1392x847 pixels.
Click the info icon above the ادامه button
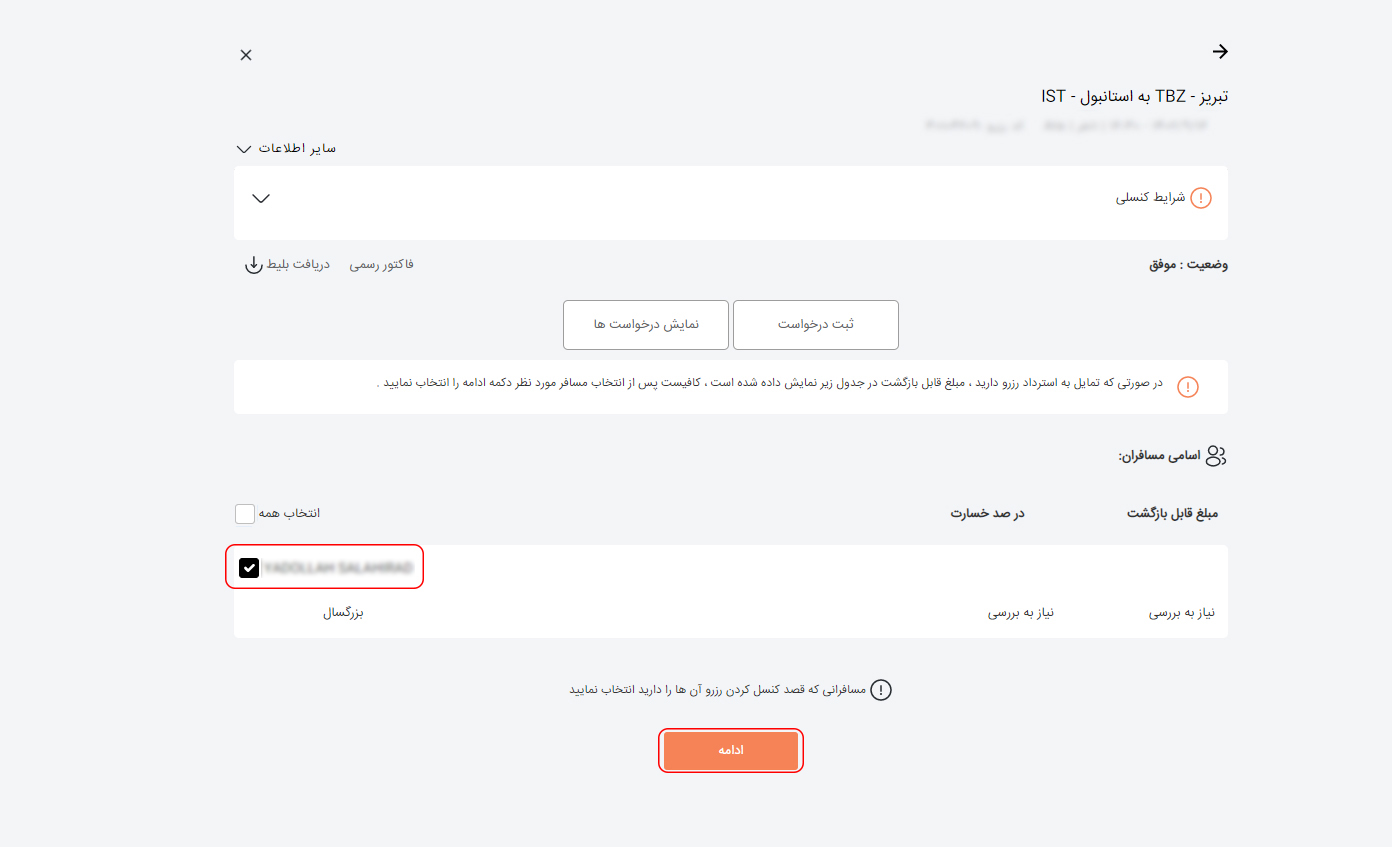[881, 689]
